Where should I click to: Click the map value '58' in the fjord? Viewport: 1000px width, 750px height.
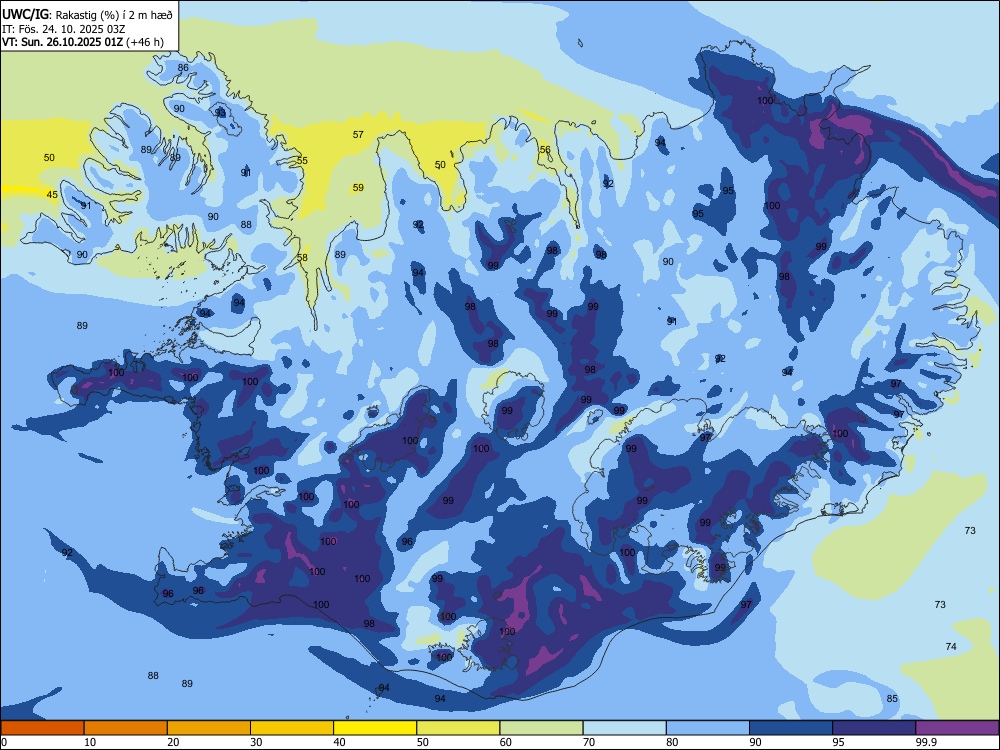coord(302,258)
